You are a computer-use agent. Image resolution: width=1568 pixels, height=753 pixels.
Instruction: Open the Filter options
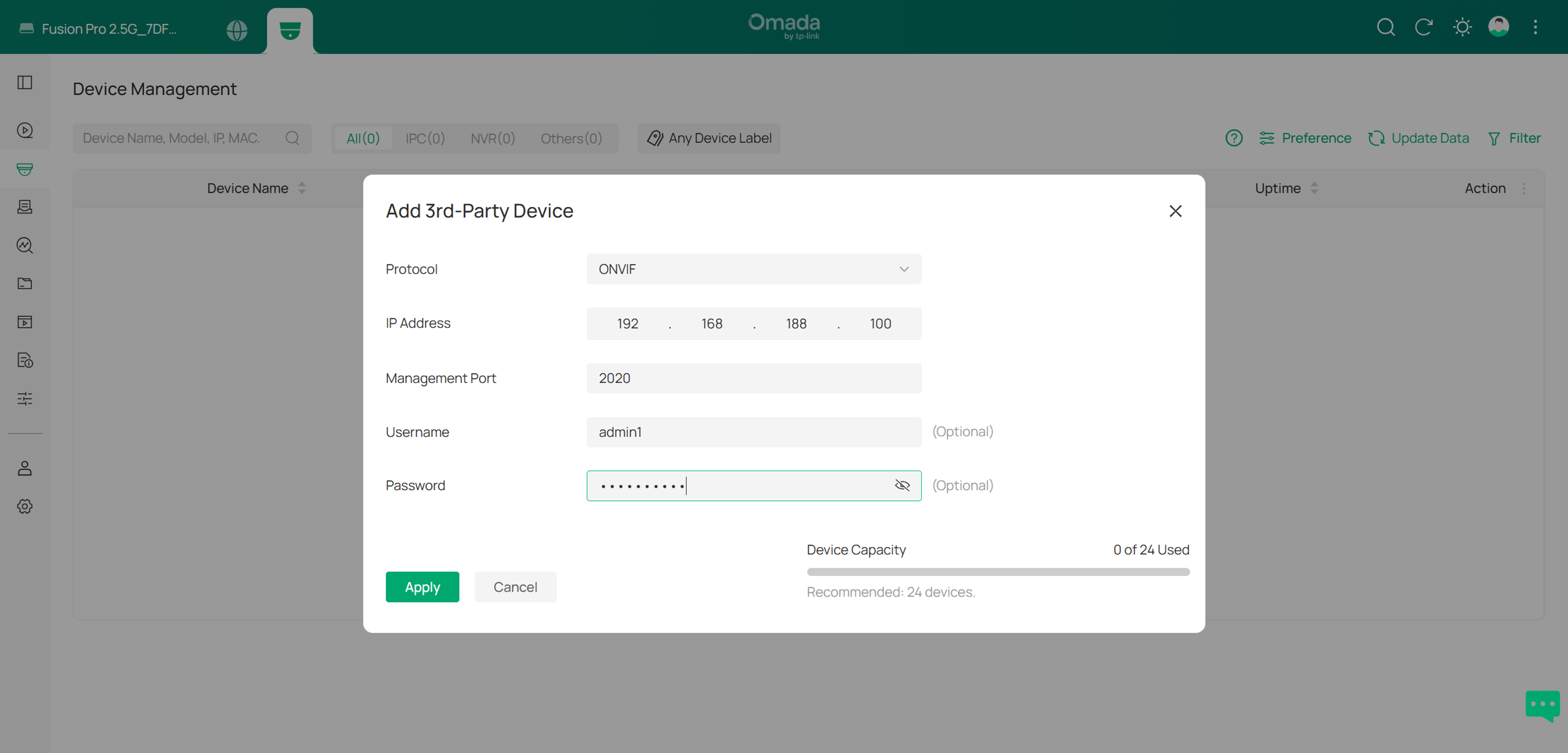[1514, 138]
